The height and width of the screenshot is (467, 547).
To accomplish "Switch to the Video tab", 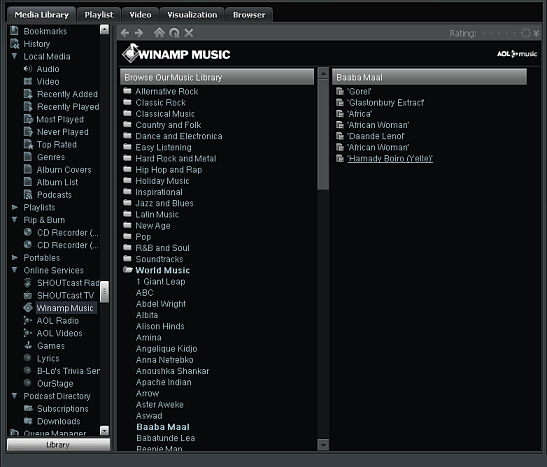I will [140, 15].
